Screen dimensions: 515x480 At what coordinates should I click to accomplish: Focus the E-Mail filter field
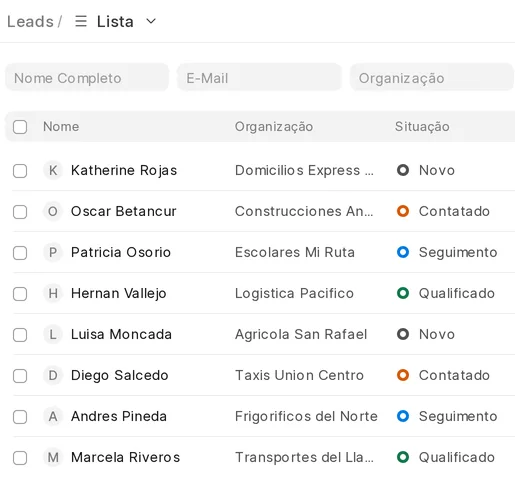(x=259, y=78)
